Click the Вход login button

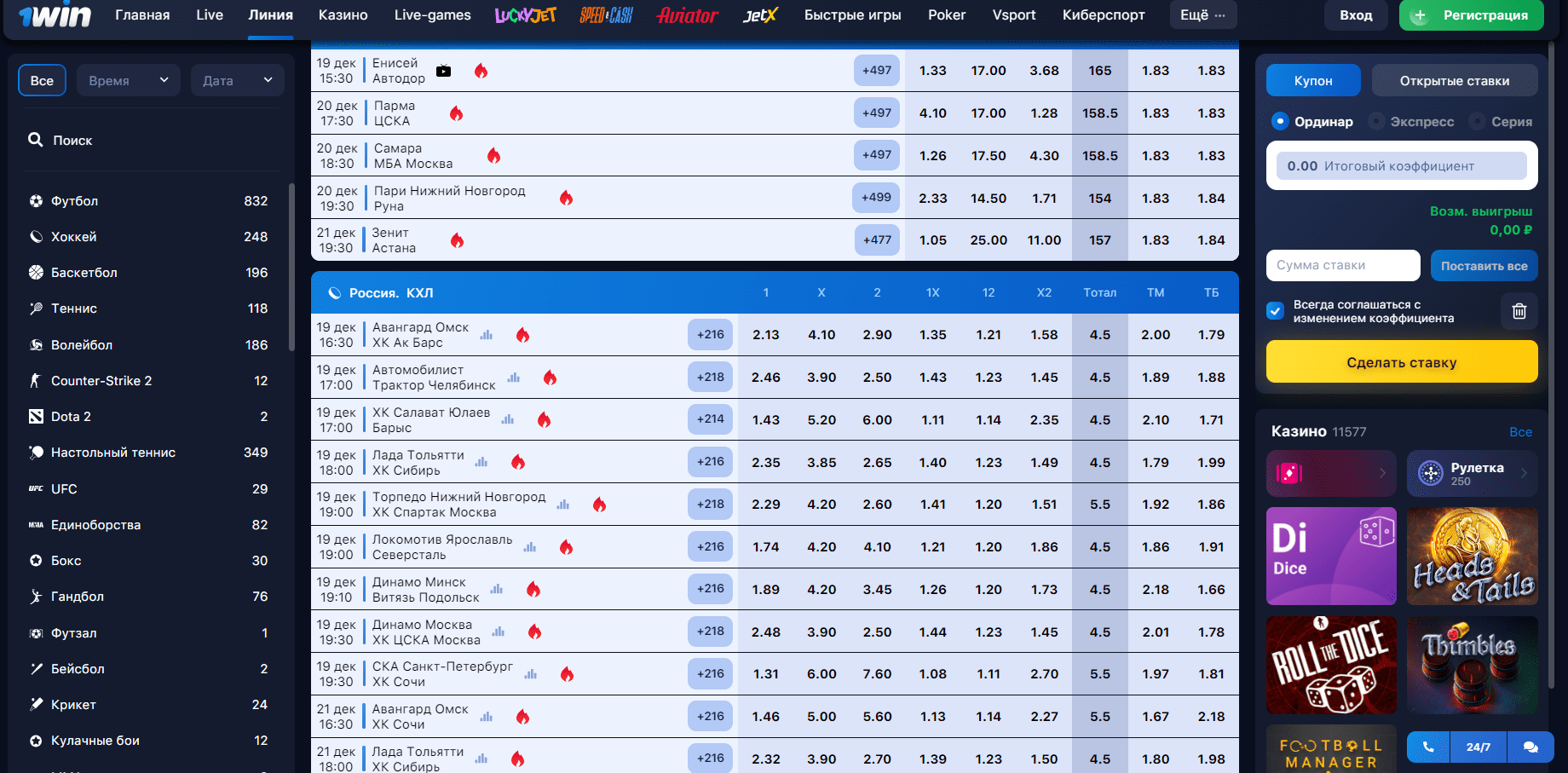coord(1356,14)
